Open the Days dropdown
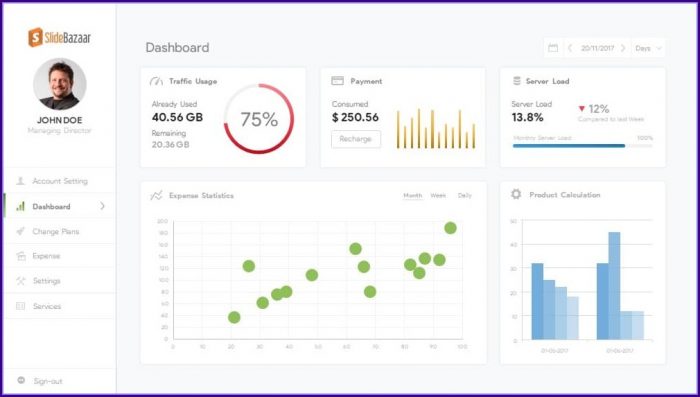Screen dimensions: 700x397 tap(649, 48)
